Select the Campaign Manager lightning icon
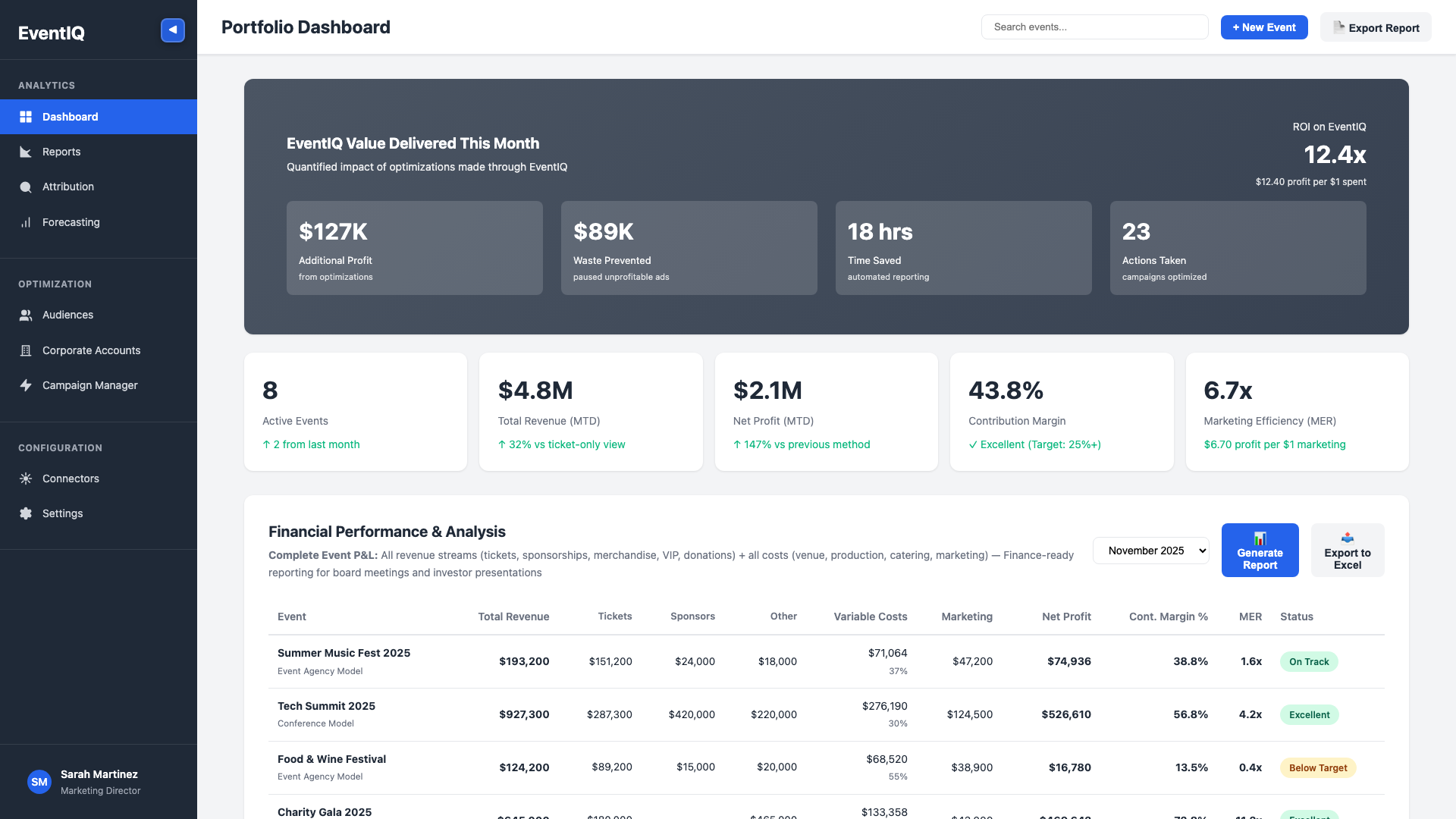Image resolution: width=1456 pixels, height=819 pixels. pyautogui.click(x=26, y=385)
